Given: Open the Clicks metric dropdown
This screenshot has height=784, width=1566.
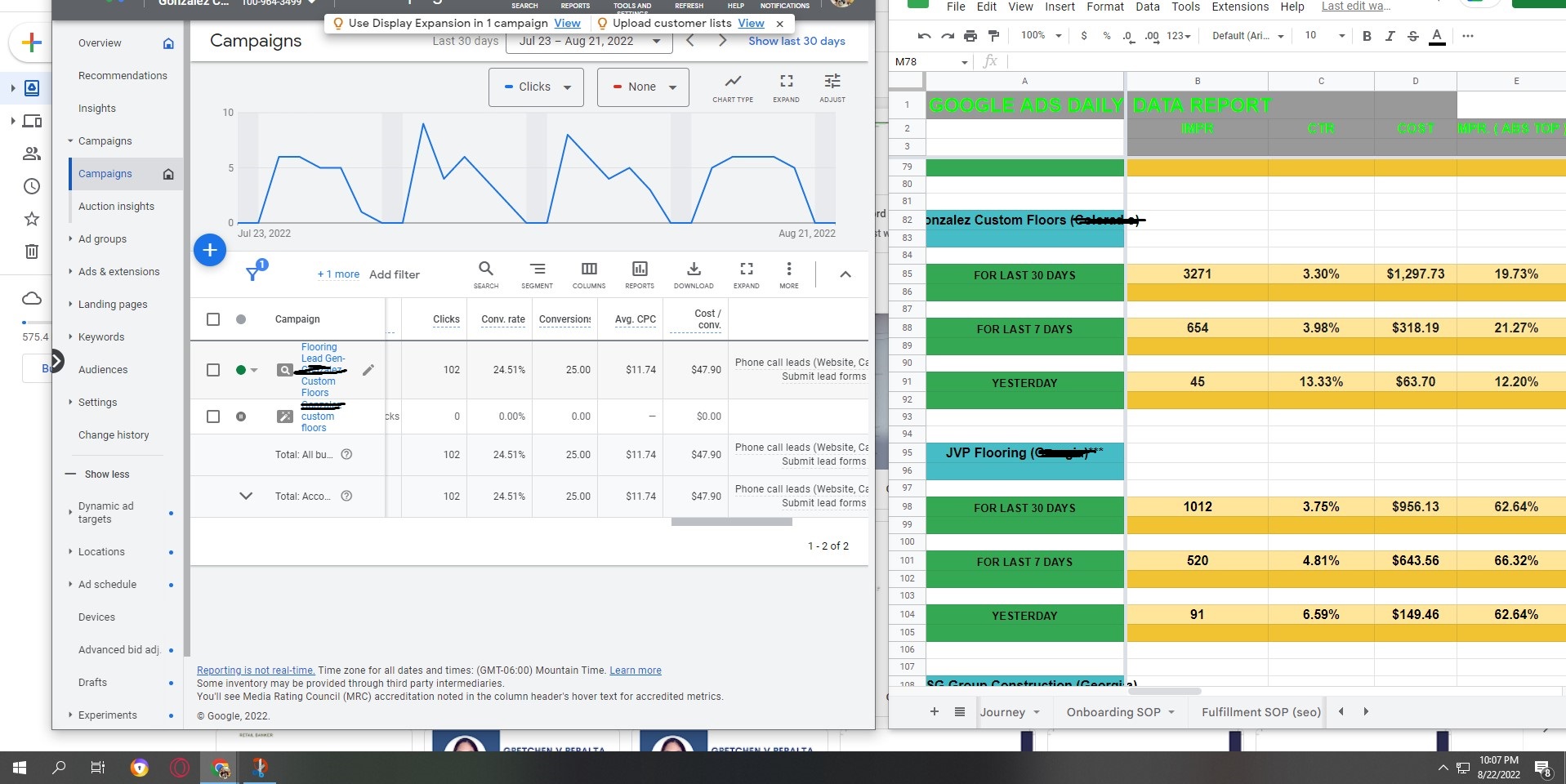Looking at the screenshot, I should (x=536, y=87).
